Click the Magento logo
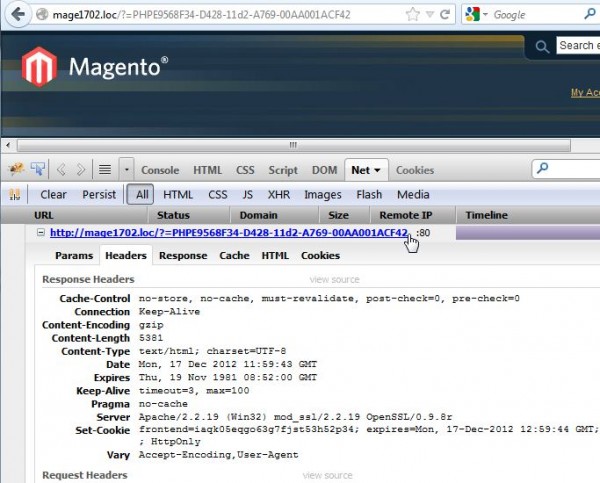The width and height of the screenshot is (600, 483). click(x=95, y=67)
